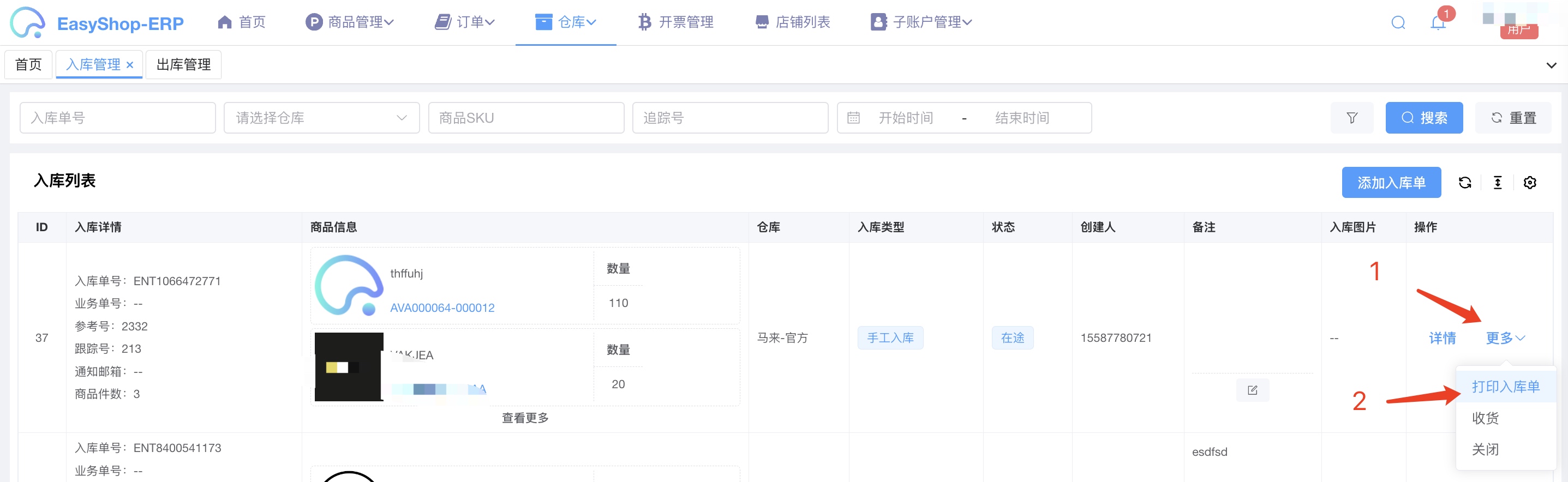The width and height of the screenshot is (1568, 482).
Task: Open 详情 for entry 37
Action: 1442,339
